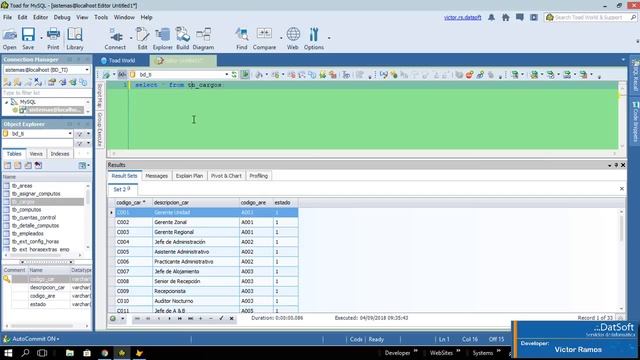Collapse the MySQL tree node
The image size is (640, 360).
click(7, 102)
